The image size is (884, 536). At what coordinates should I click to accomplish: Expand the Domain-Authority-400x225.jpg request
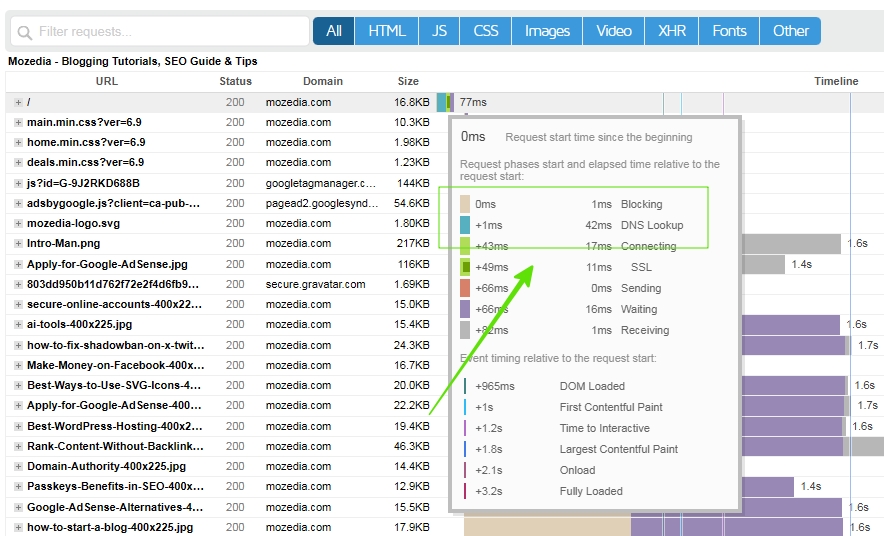pyautogui.click(x=18, y=467)
